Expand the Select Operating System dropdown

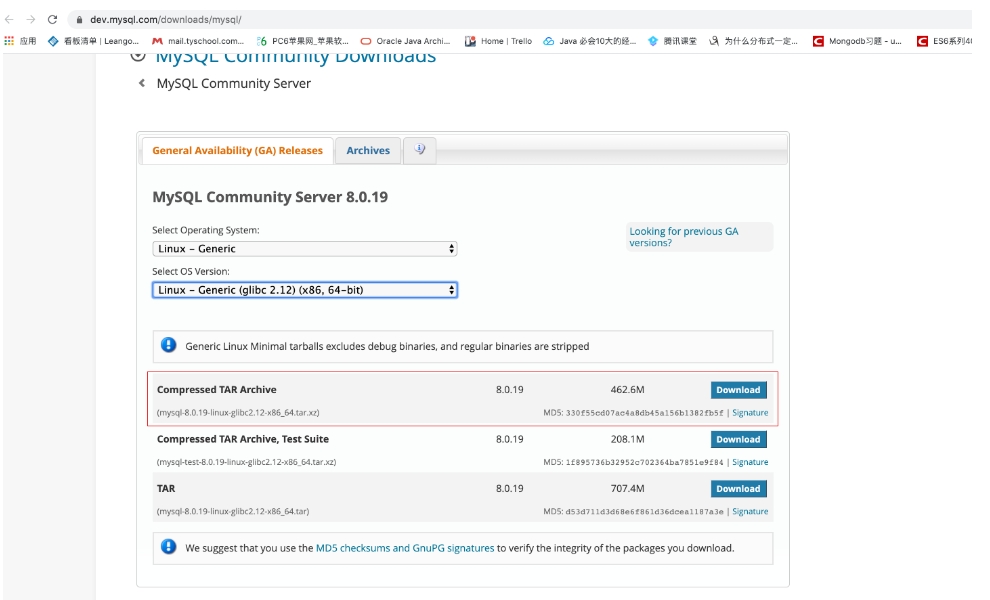[x=305, y=249]
